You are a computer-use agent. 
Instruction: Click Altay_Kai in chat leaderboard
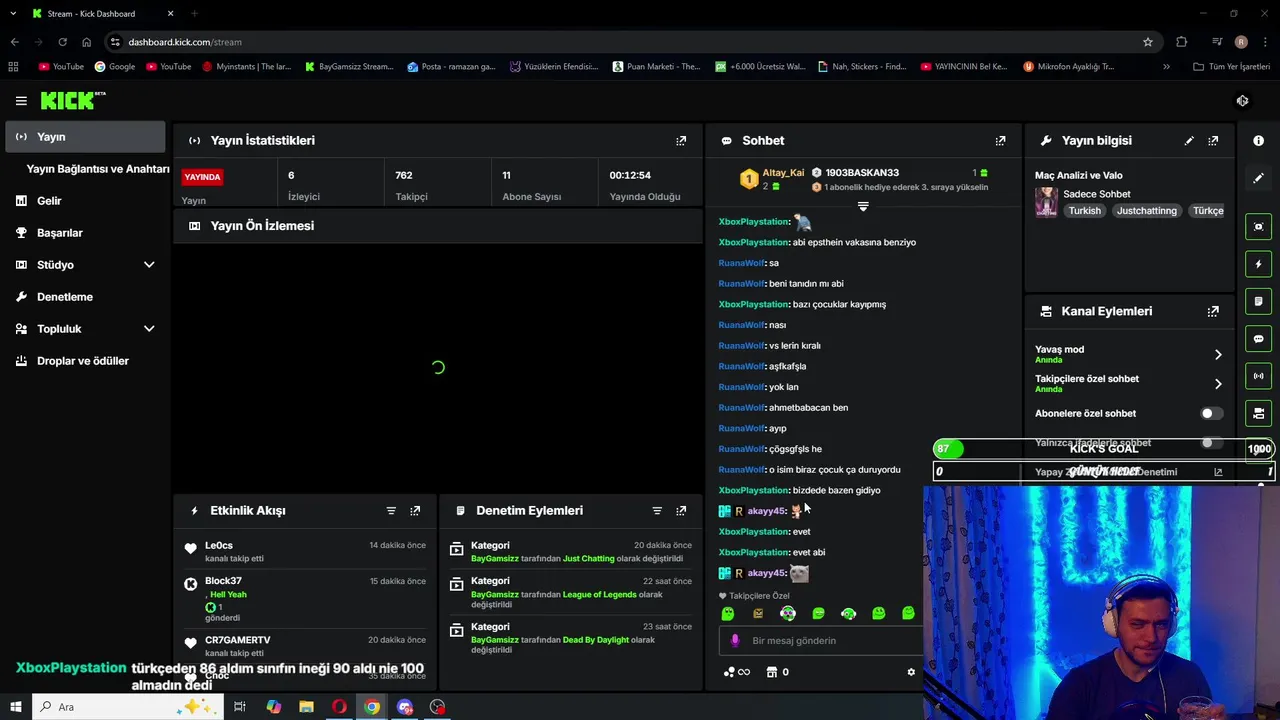pos(783,173)
